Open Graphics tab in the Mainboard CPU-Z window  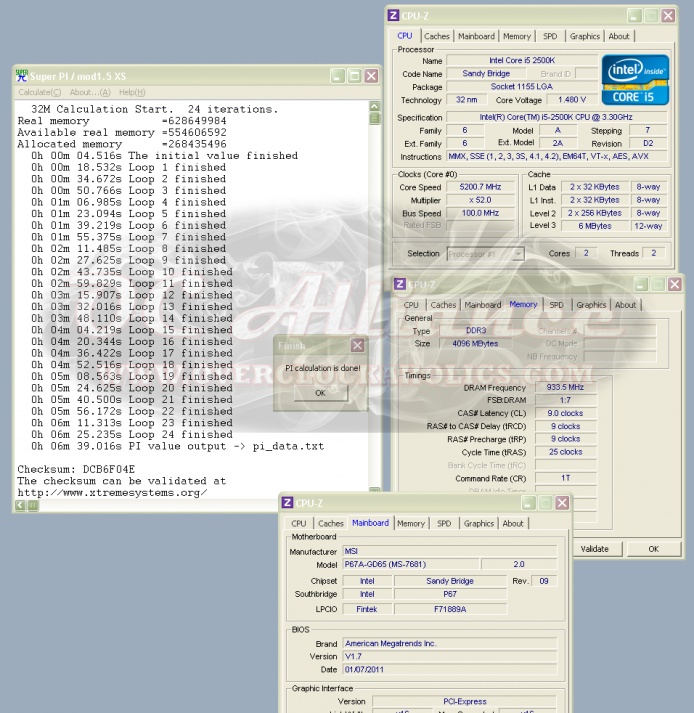478,523
